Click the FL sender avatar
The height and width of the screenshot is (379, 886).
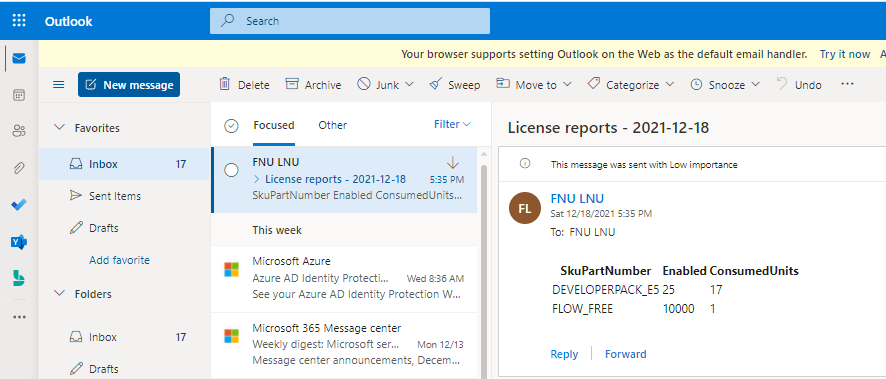525,208
